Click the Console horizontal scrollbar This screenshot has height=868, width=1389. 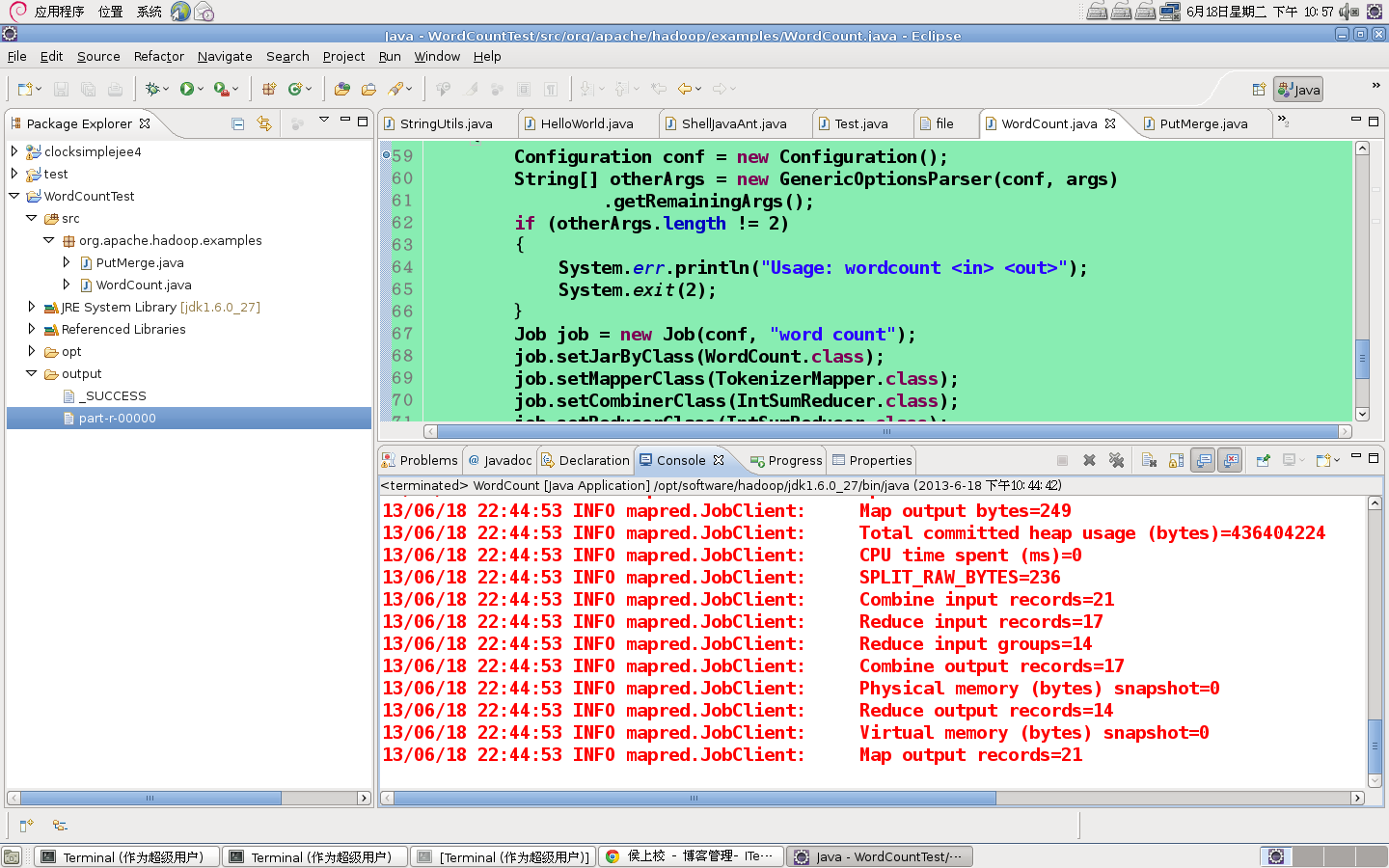[694, 798]
